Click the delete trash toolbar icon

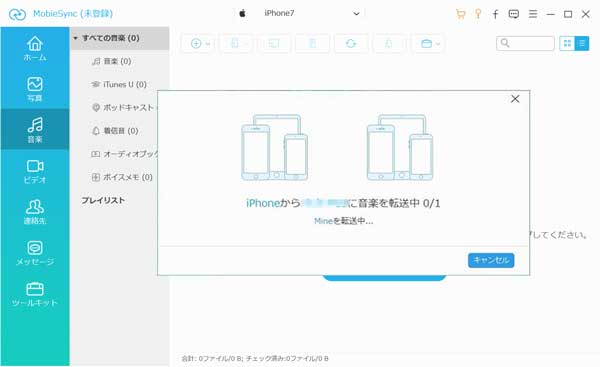[x=312, y=44]
